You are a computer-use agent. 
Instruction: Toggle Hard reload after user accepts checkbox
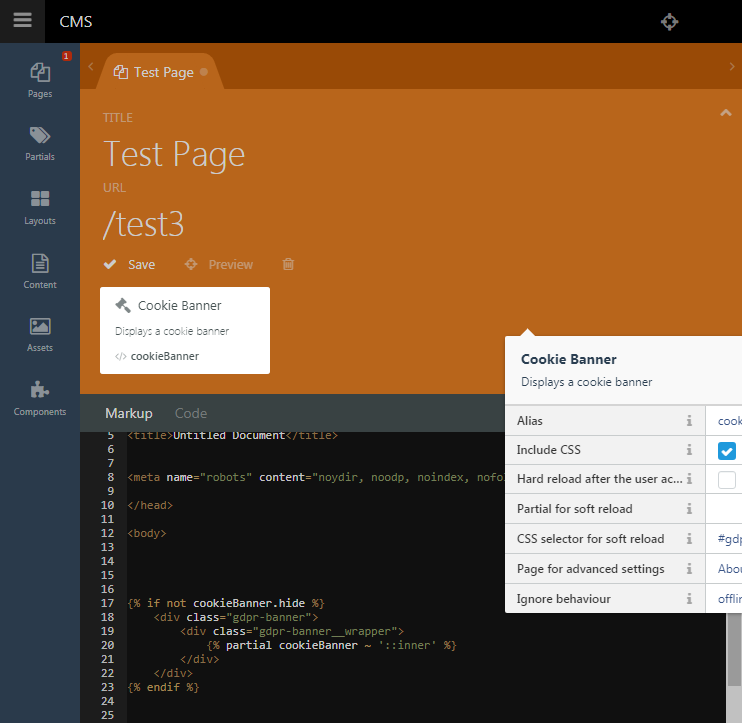(x=726, y=480)
